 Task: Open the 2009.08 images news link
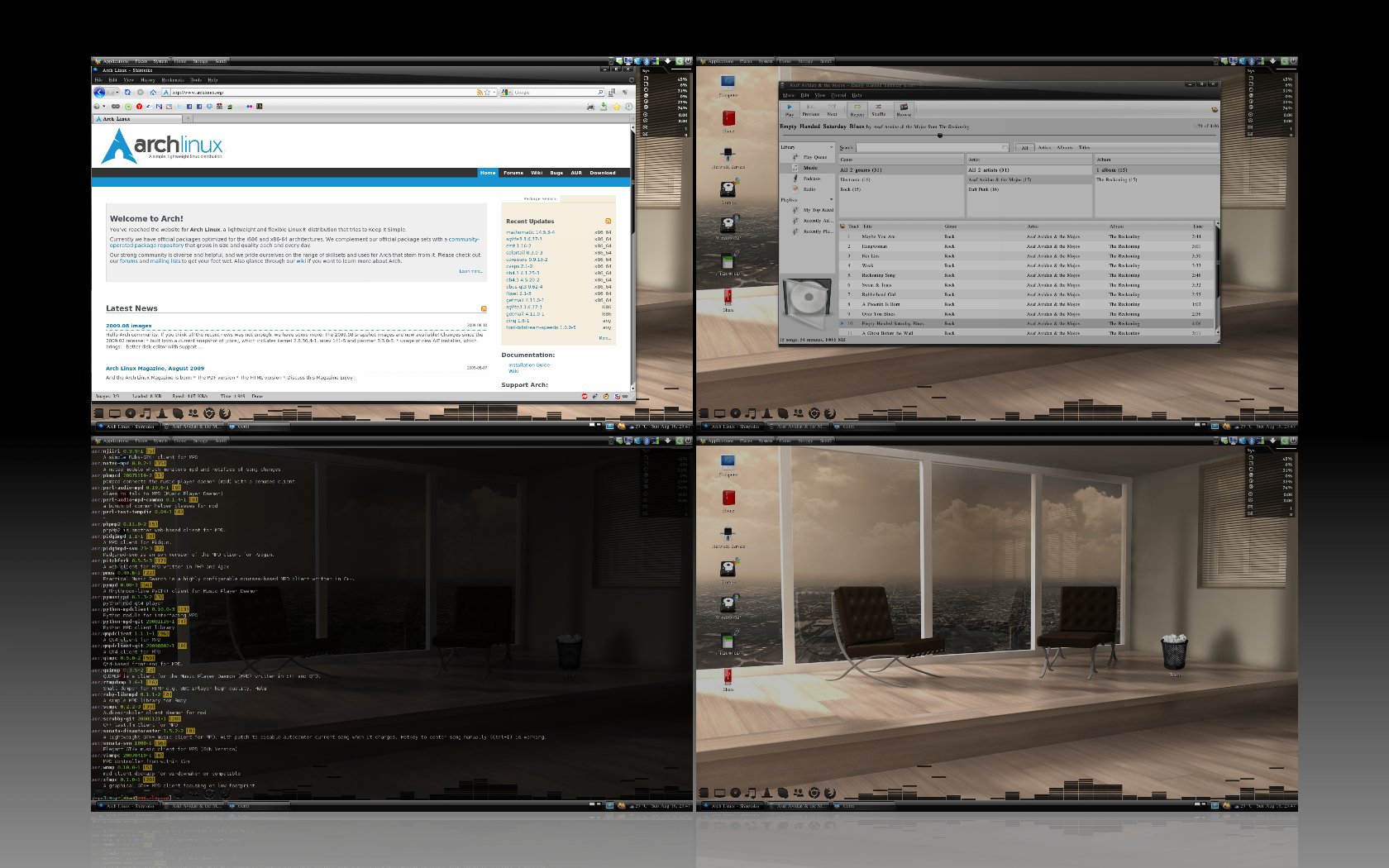(x=128, y=326)
